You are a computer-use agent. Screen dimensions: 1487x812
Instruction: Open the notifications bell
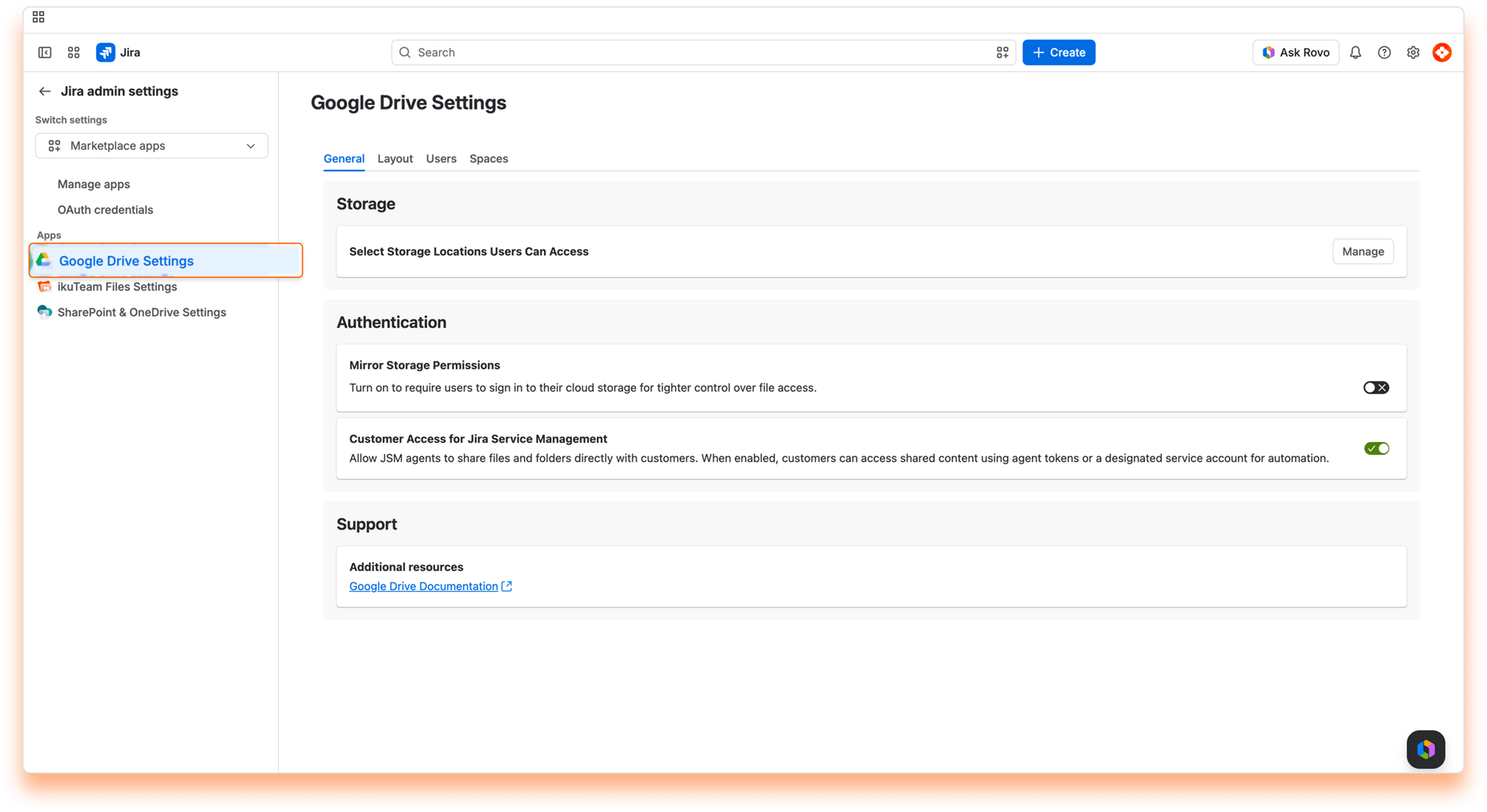(x=1355, y=52)
